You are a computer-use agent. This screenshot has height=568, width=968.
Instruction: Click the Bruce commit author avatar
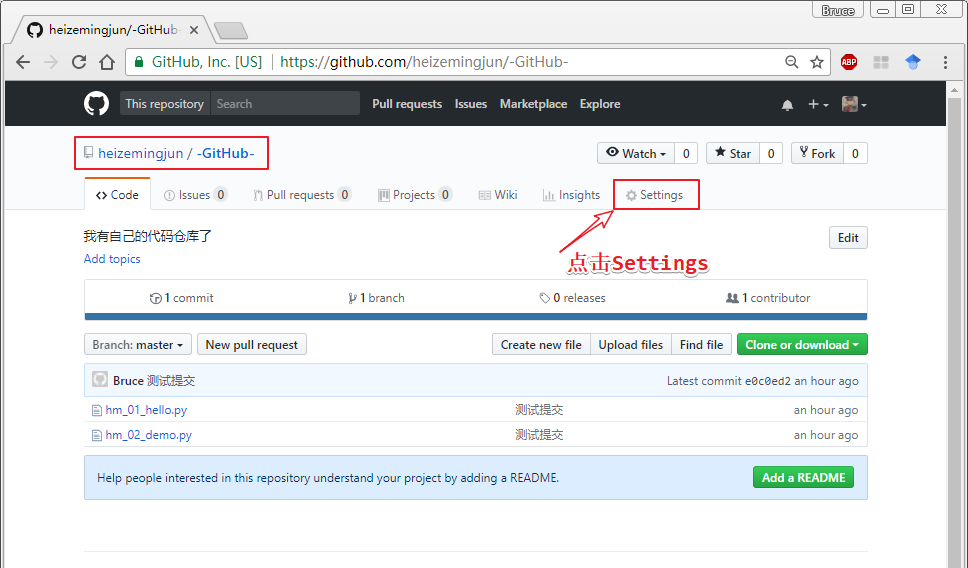pyautogui.click(x=100, y=380)
